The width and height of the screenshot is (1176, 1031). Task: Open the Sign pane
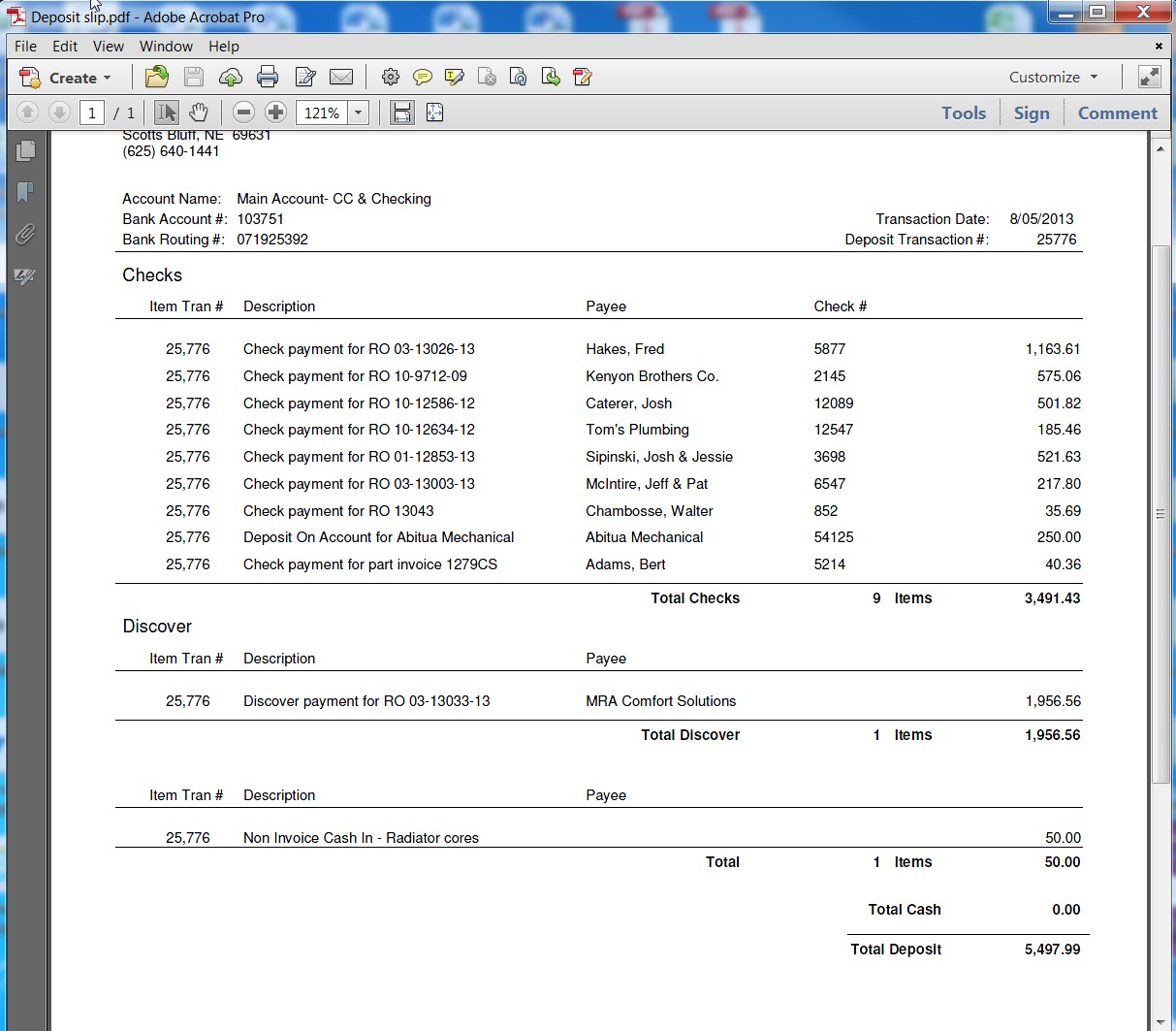tap(1032, 113)
